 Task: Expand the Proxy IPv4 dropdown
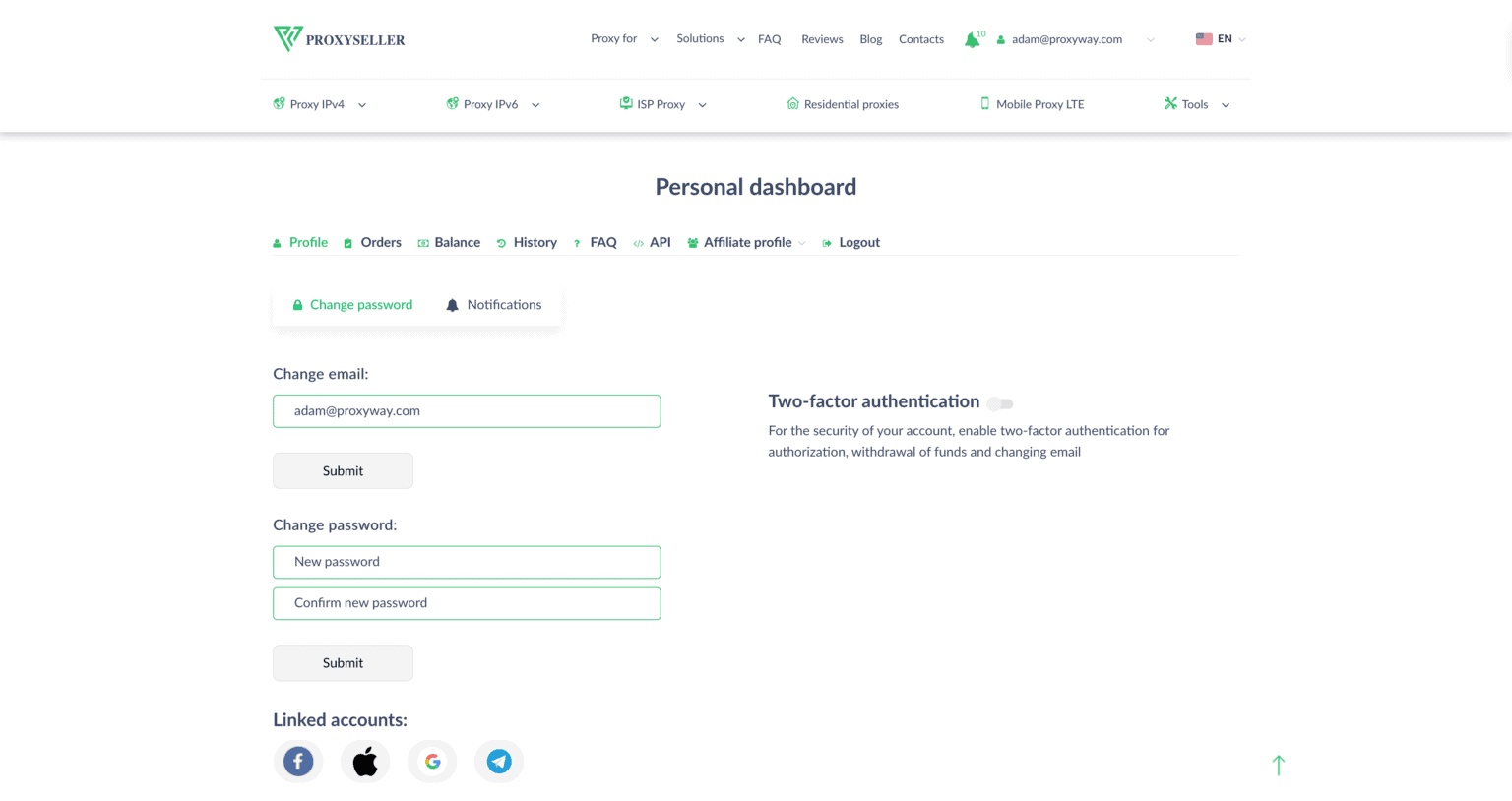(x=317, y=103)
